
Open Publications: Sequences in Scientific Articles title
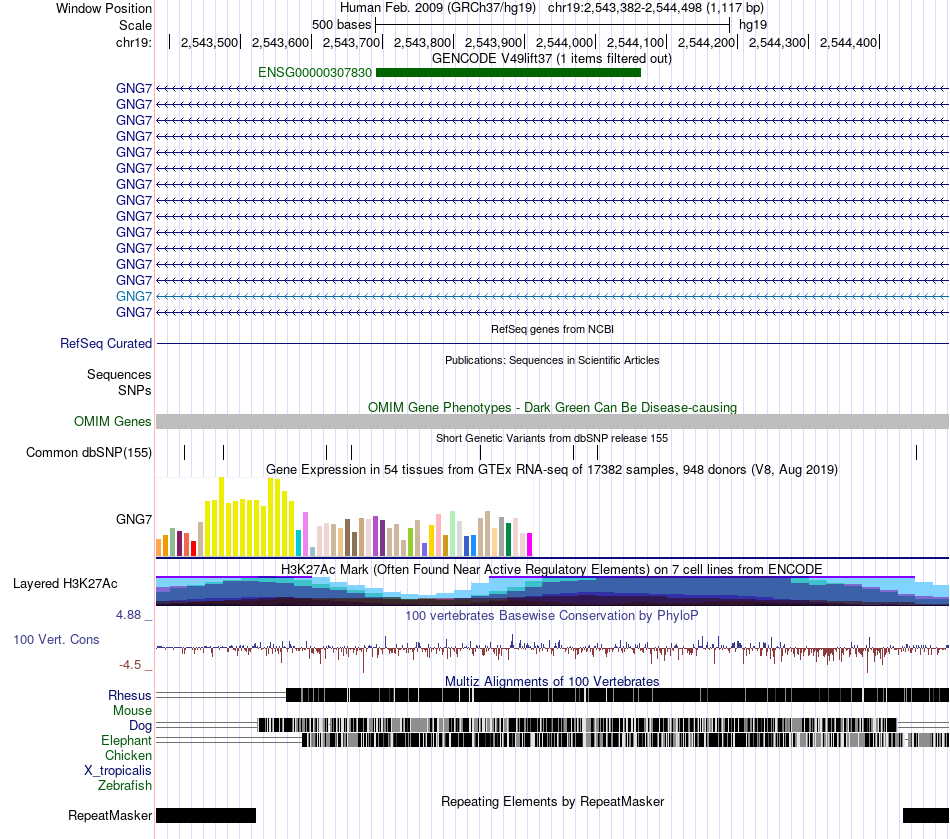(552, 360)
